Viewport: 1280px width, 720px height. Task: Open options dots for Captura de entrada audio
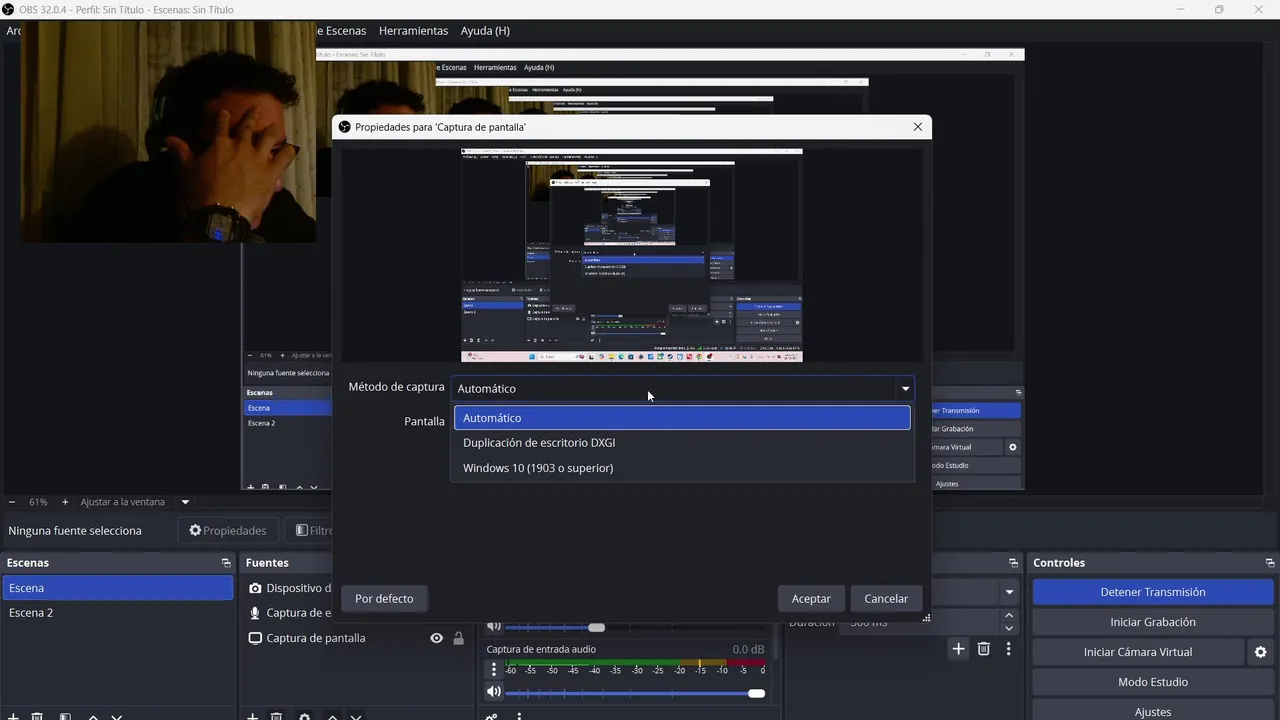click(x=493, y=669)
